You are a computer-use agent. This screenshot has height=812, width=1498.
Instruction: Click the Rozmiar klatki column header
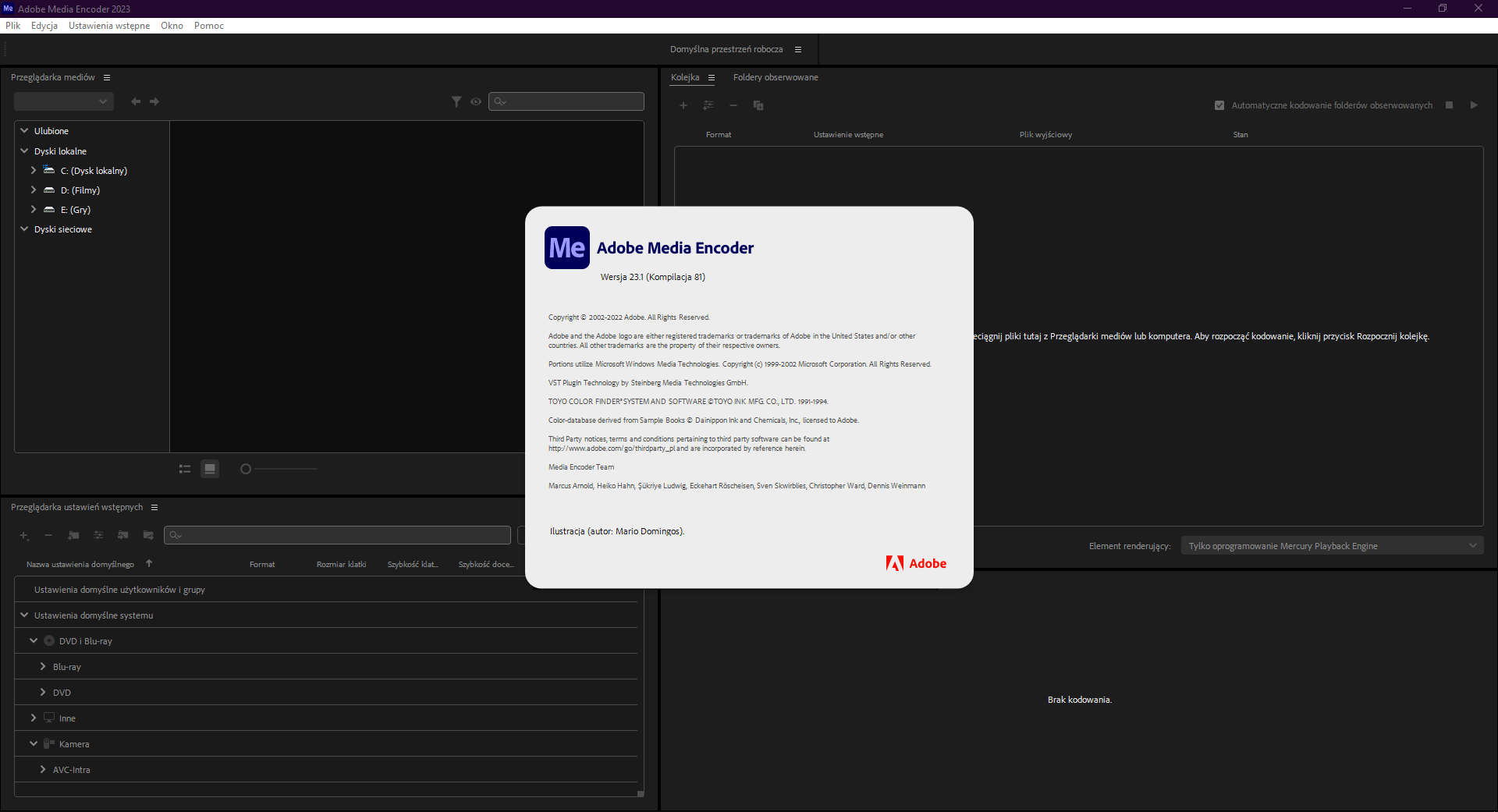(x=341, y=564)
